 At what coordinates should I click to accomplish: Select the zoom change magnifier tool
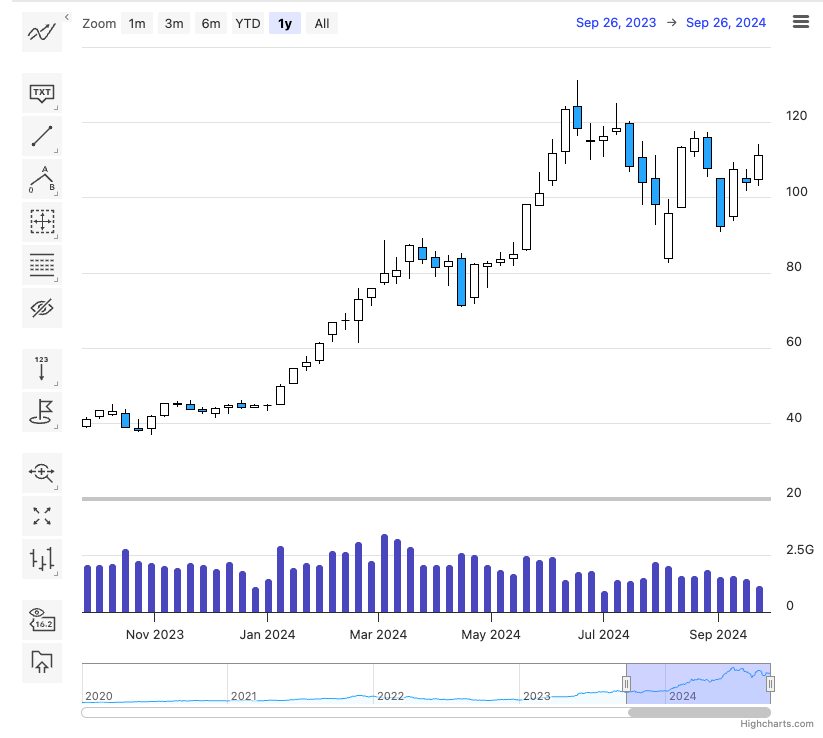click(x=42, y=473)
